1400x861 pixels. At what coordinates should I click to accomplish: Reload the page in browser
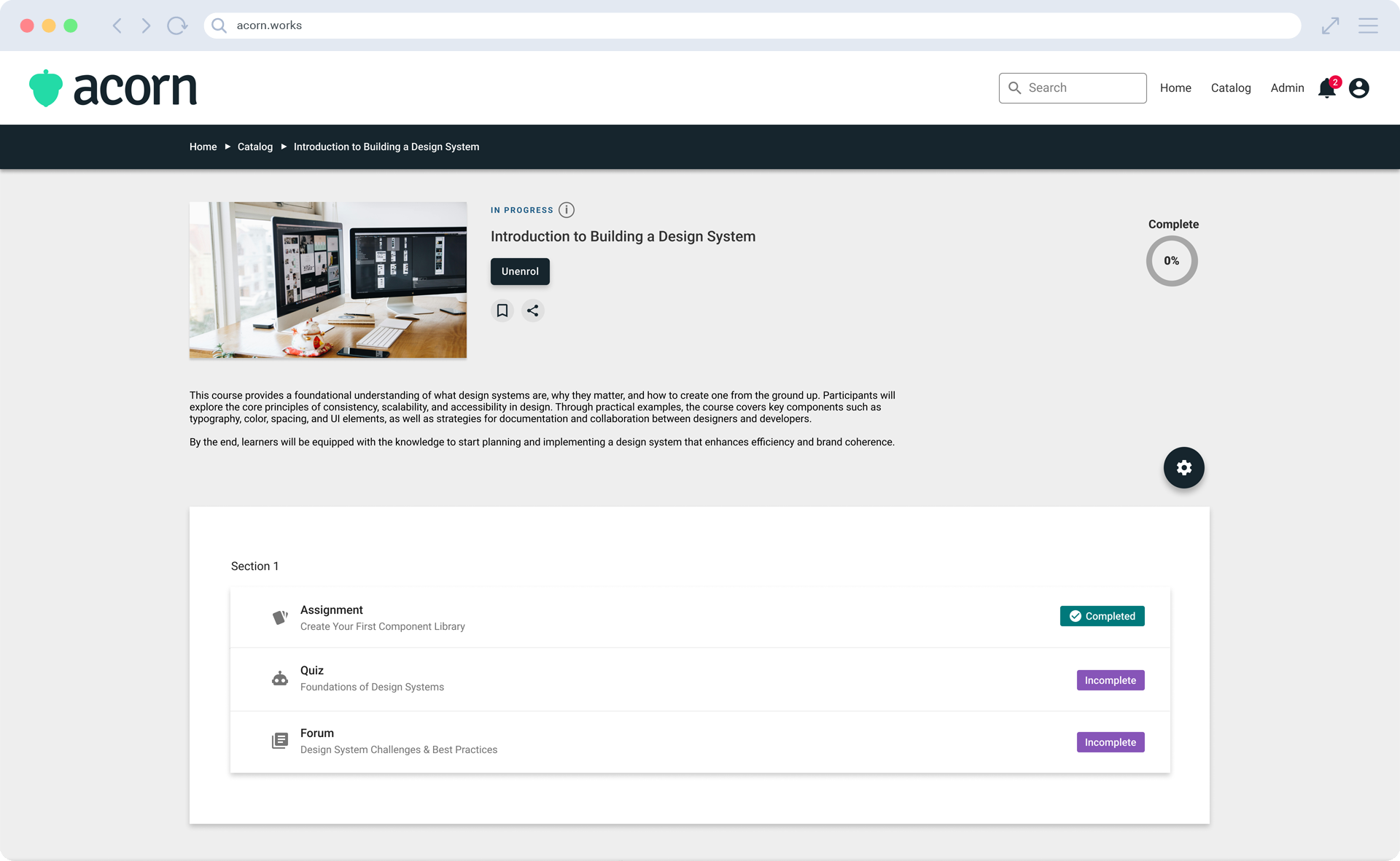pyautogui.click(x=176, y=26)
